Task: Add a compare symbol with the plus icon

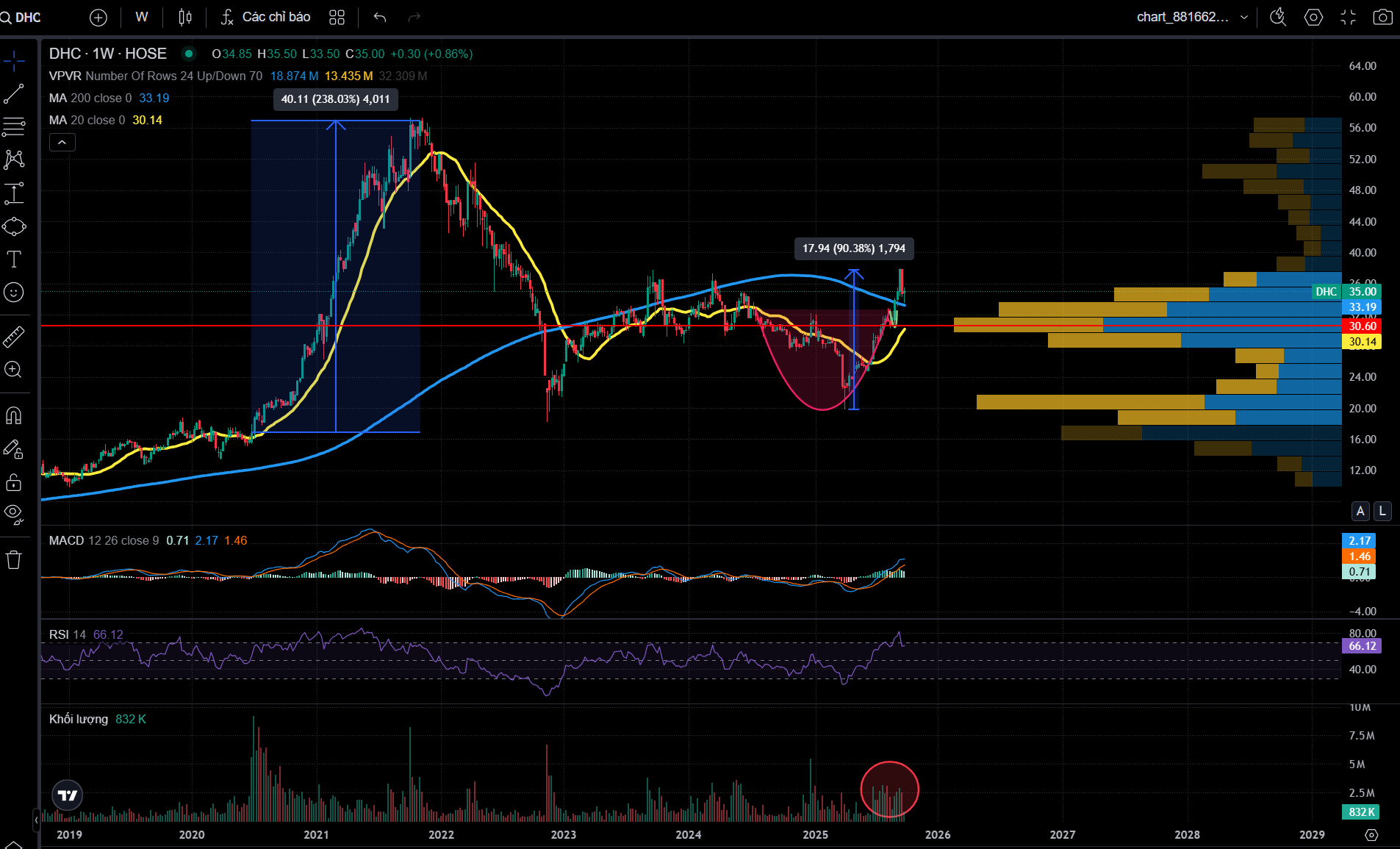Action: 98,17
